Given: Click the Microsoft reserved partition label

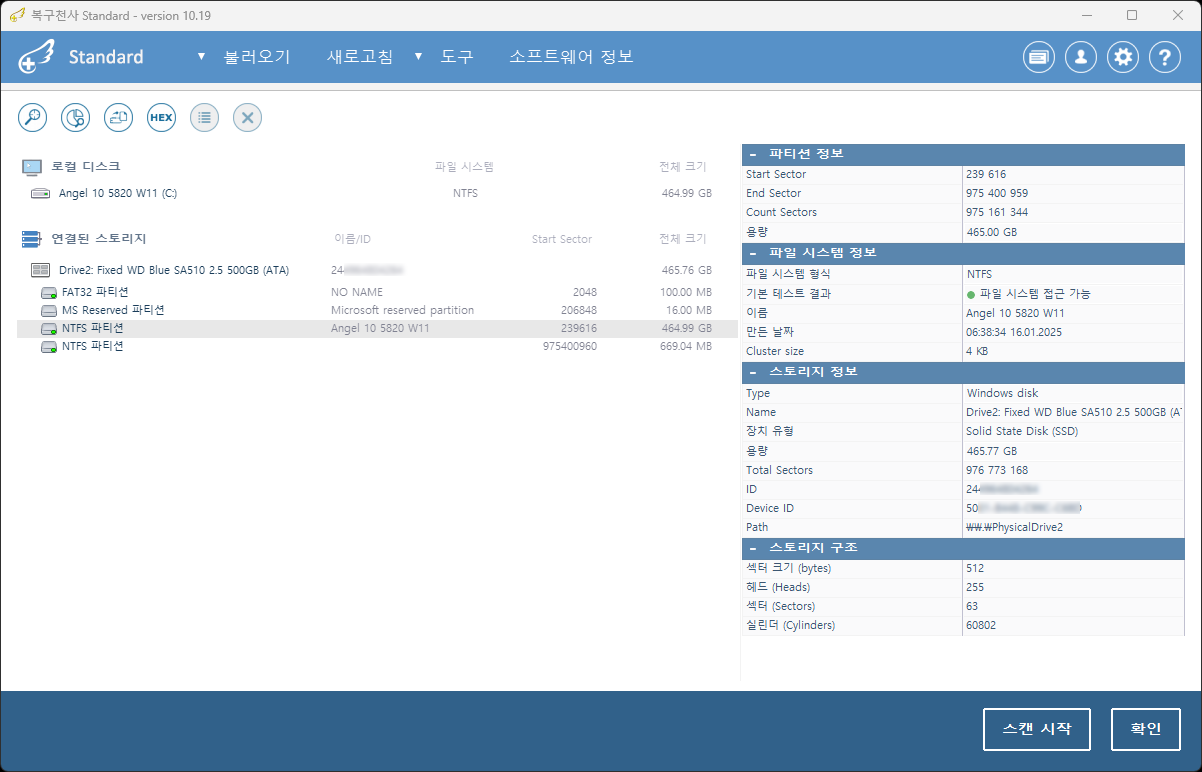Looking at the screenshot, I should (402, 310).
